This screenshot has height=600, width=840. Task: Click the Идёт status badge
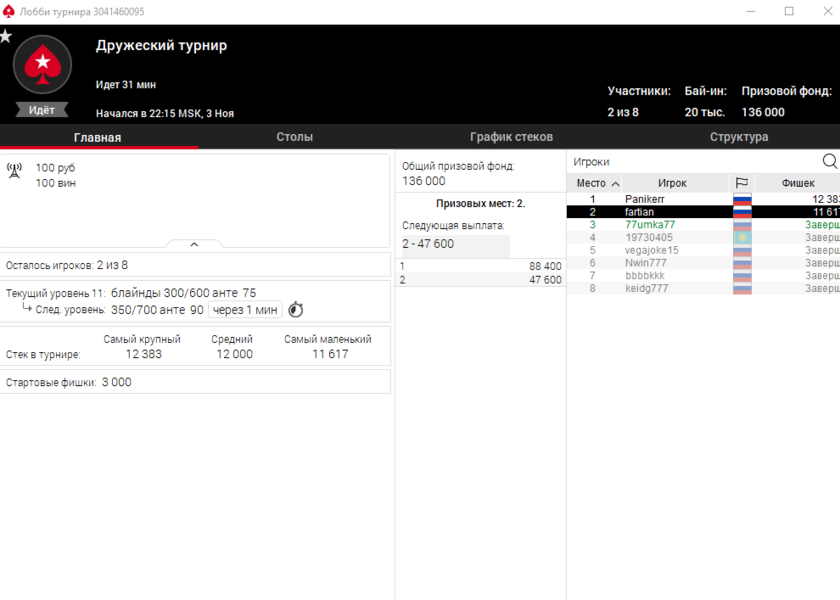[x=42, y=110]
